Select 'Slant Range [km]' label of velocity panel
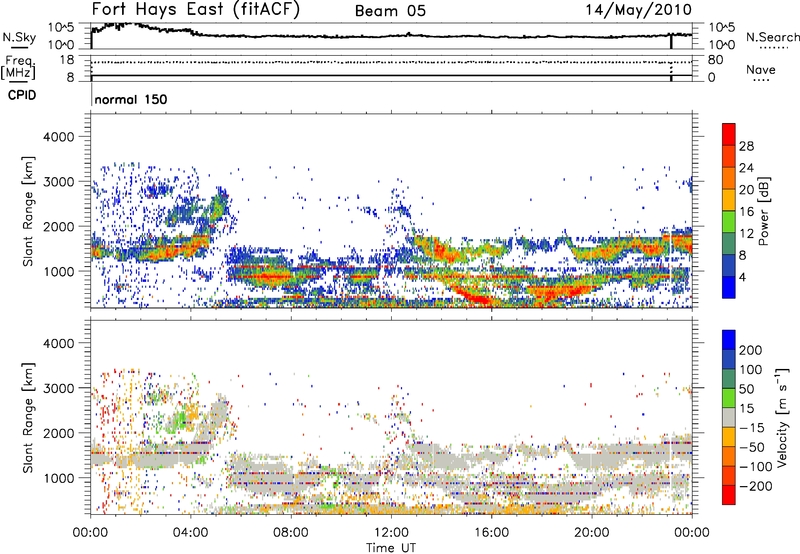The image size is (800, 554). (x=28, y=418)
